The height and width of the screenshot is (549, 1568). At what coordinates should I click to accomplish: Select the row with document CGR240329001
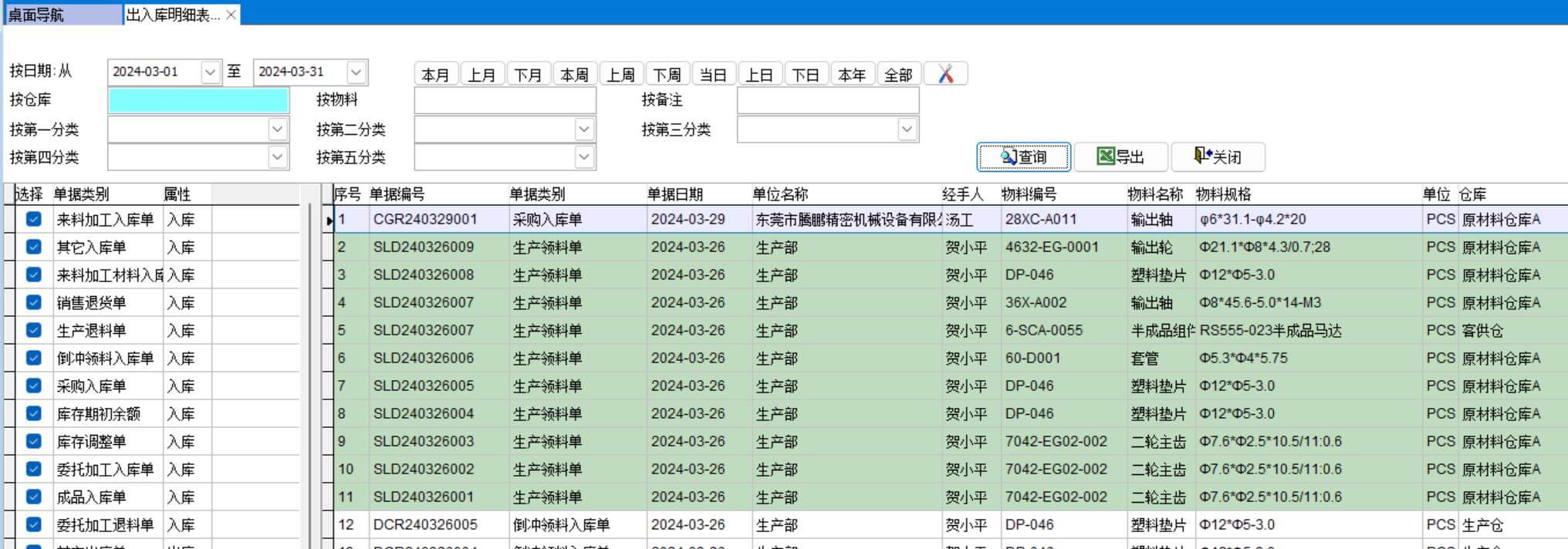[425, 219]
